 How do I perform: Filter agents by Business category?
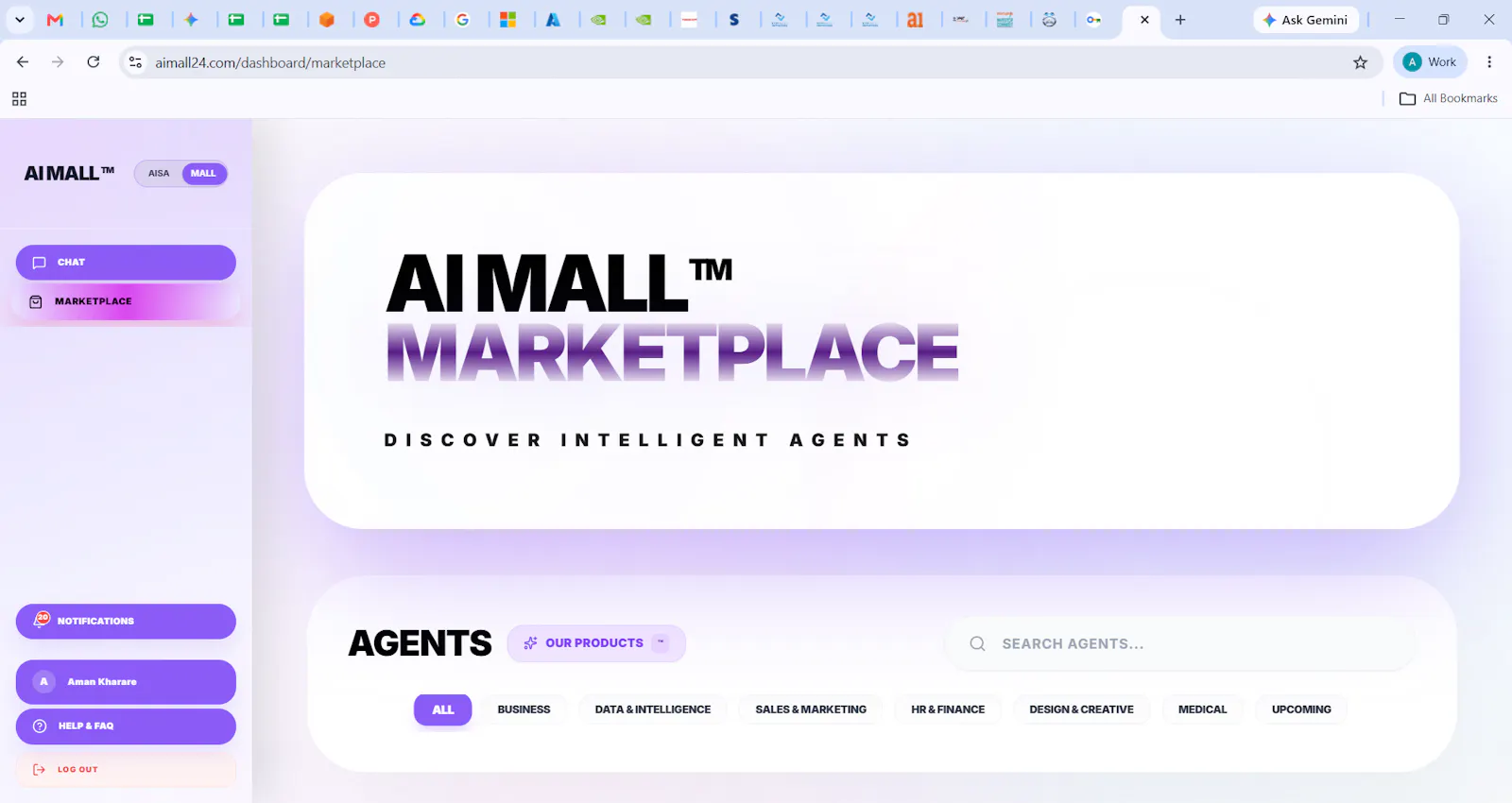click(x=524, y=709)
